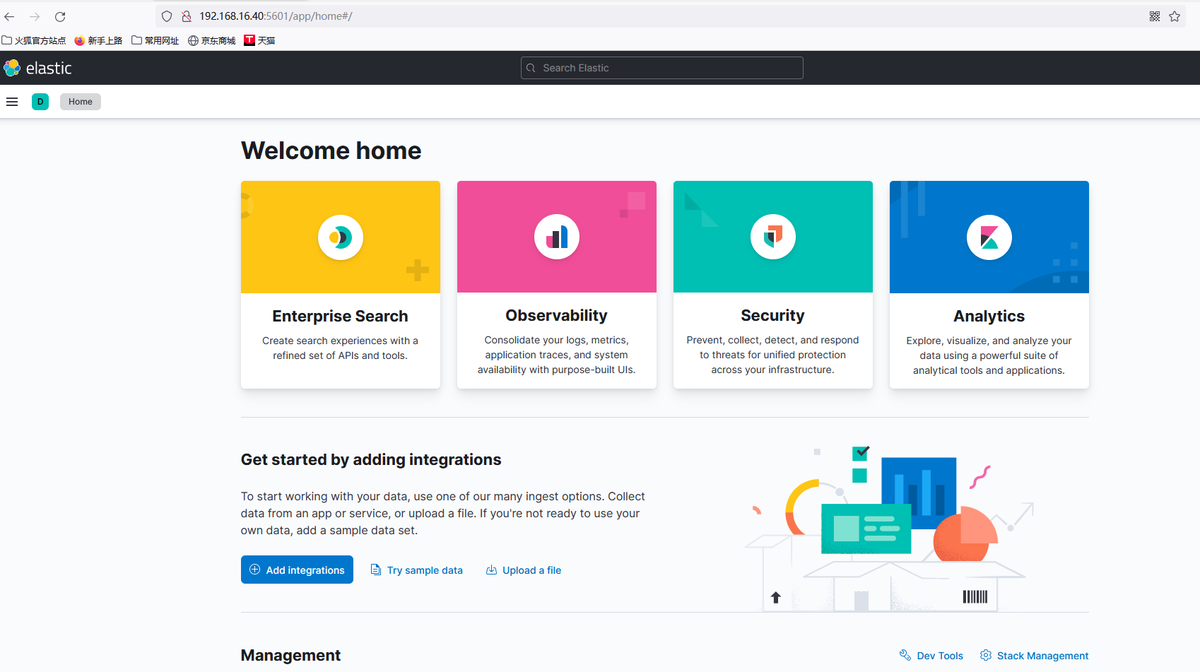Open the hamburger navigation menu
Viewport: 1200px width, 672px height.
(12, 101)
